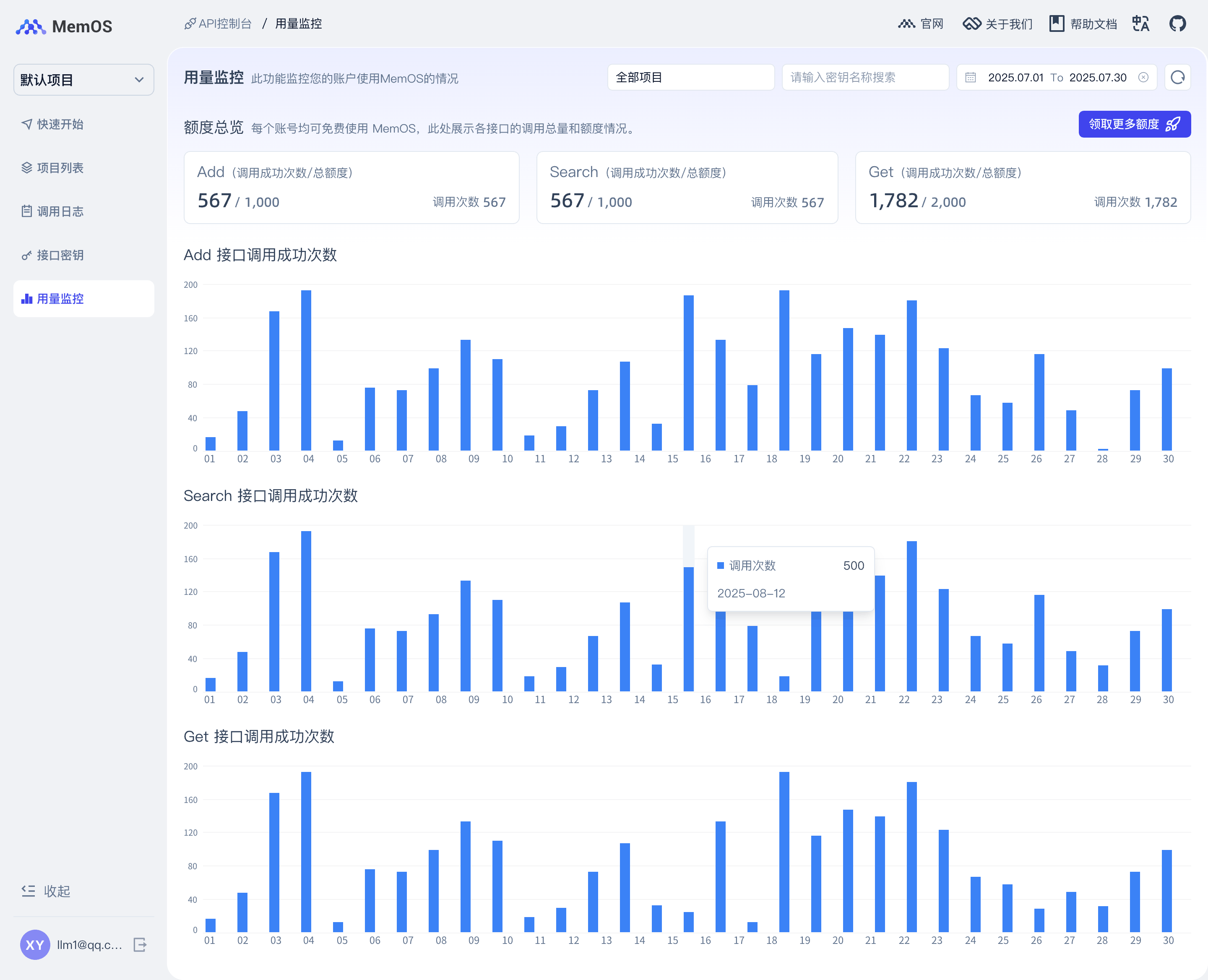Focus the 请输入密钥名称搜索 search field
The image size is (1208, 980).
(865, 77)
